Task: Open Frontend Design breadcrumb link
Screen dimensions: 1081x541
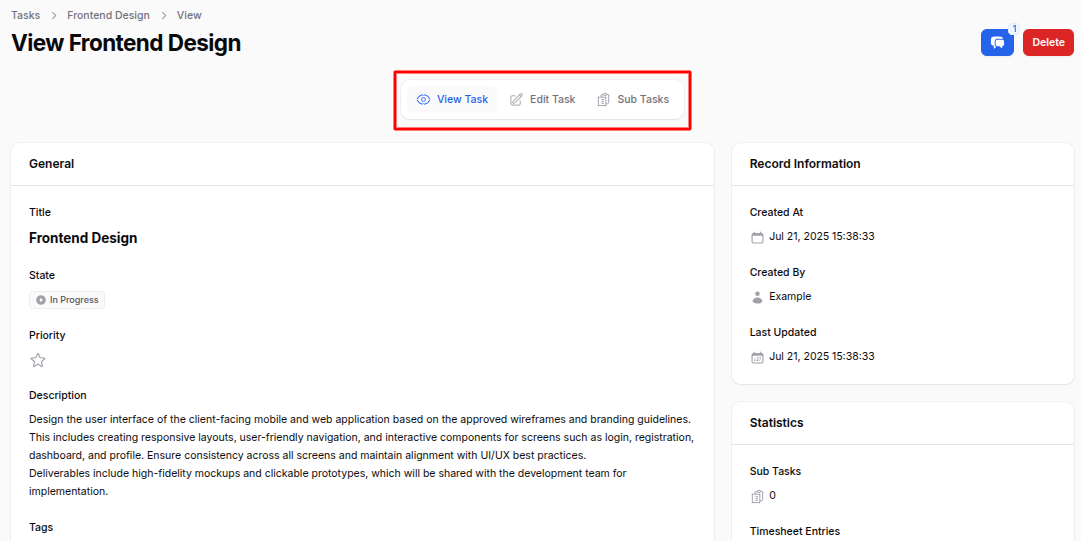Action: [108, 15]
